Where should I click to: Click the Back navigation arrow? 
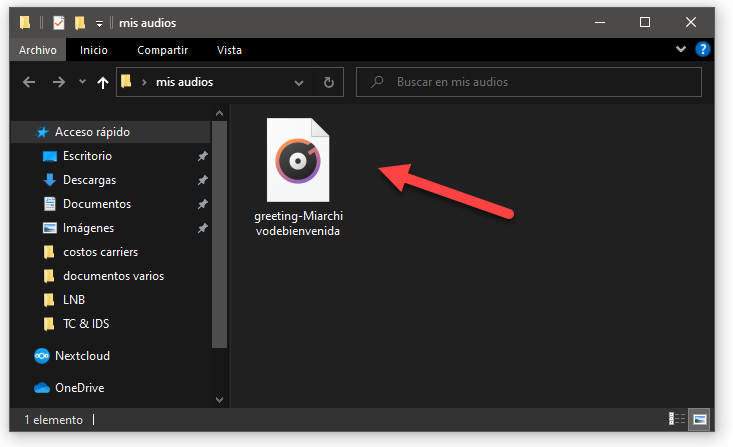tap(29, 82)
